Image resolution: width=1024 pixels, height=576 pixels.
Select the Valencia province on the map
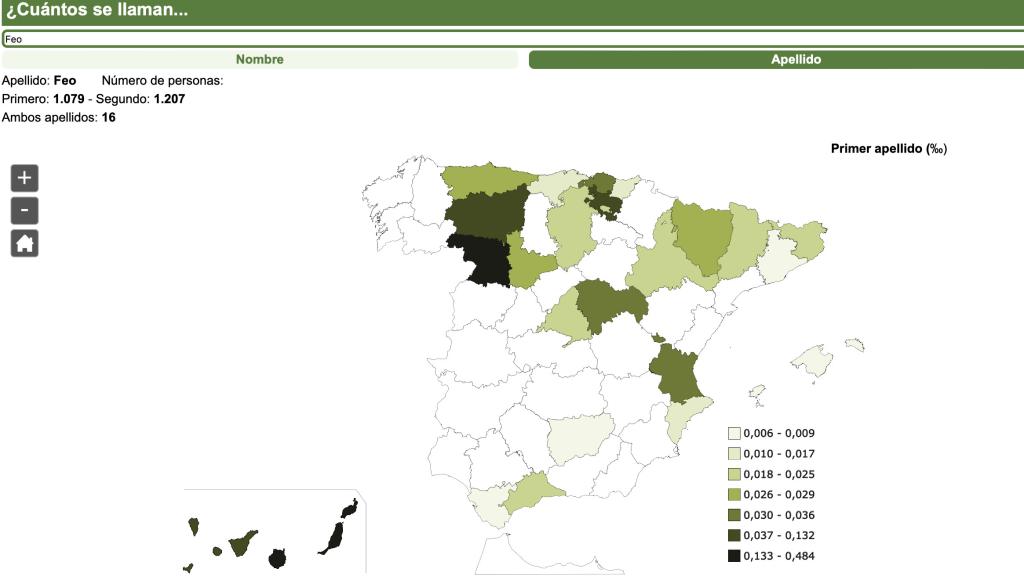(674, 373)
